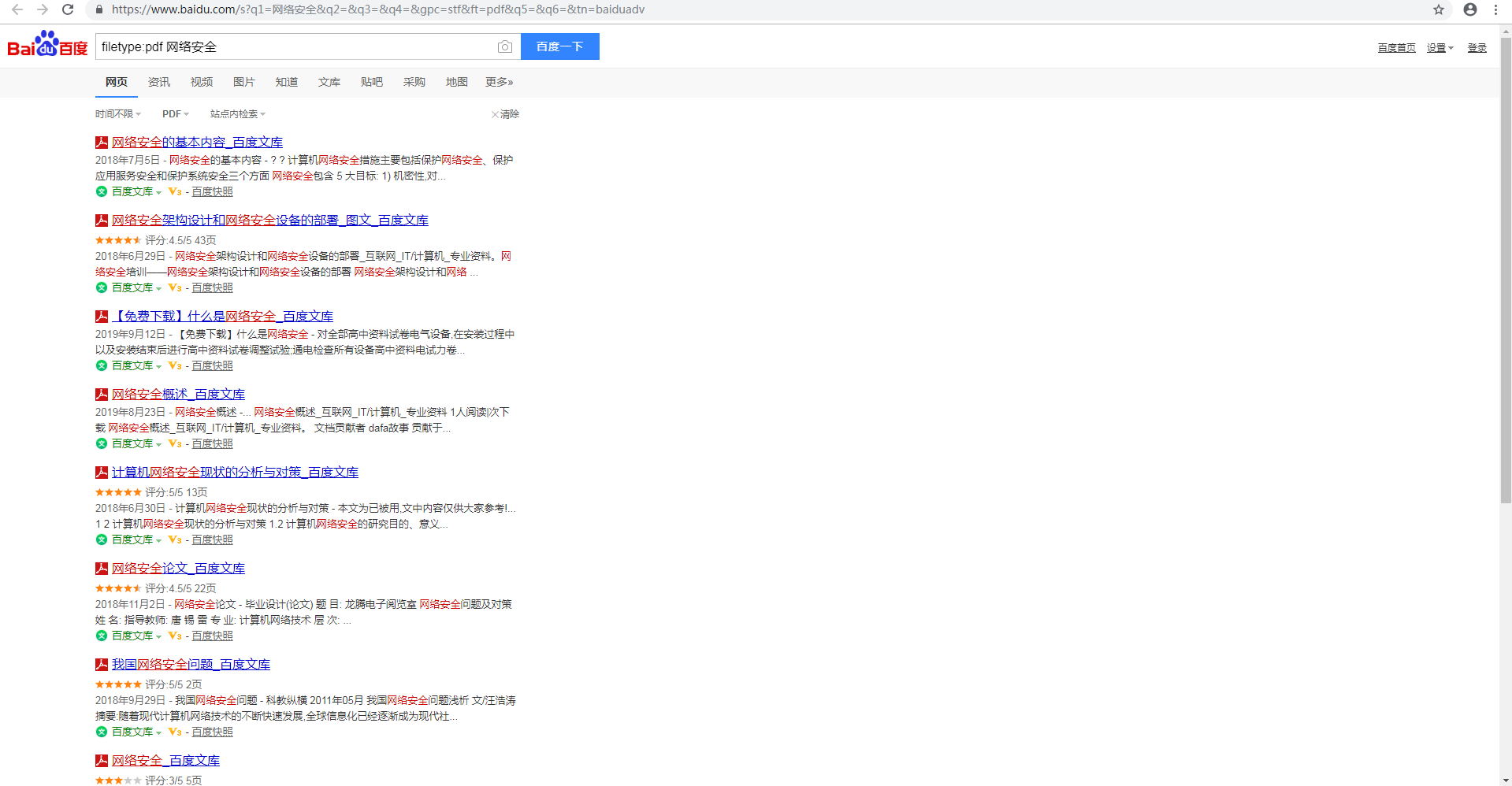
Task: Go forward using browser forward arrow
Action: pos(43,9)
